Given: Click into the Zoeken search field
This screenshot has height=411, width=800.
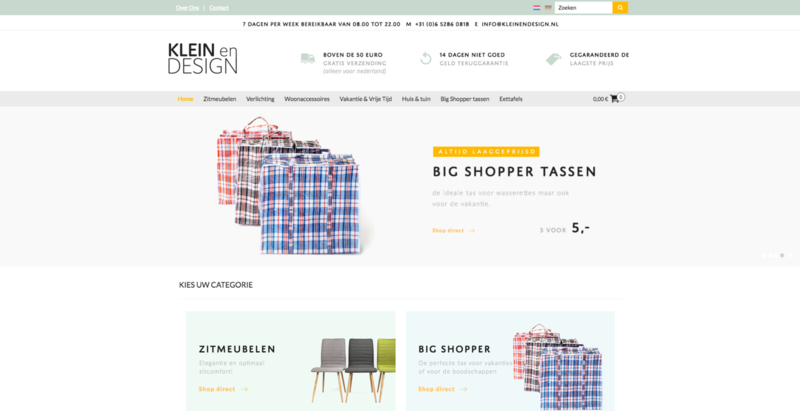Looking at the screenshot, I should tap(584, 8).
